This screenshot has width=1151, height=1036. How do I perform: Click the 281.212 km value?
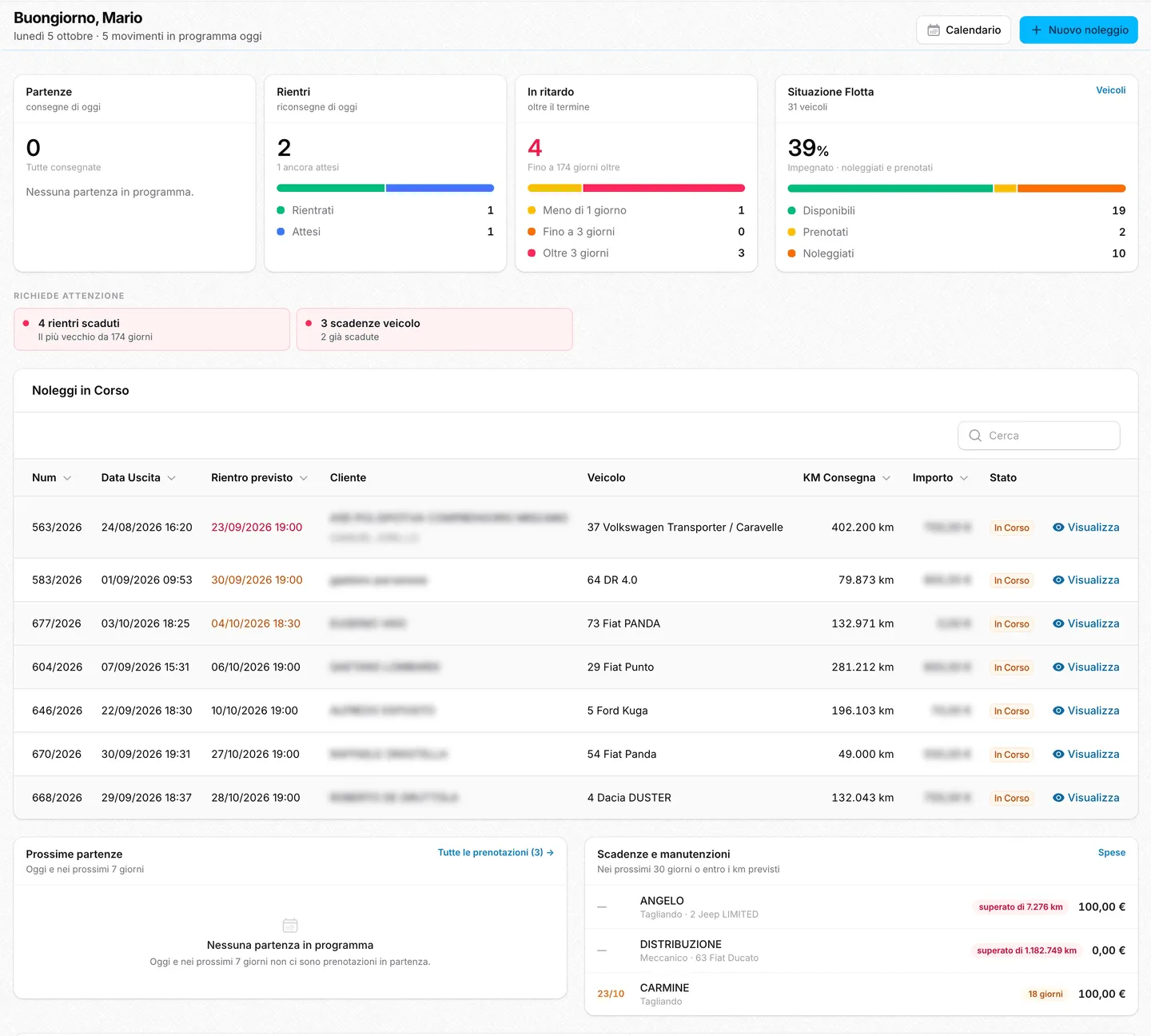pyautogui.click(x=862, y=667)
